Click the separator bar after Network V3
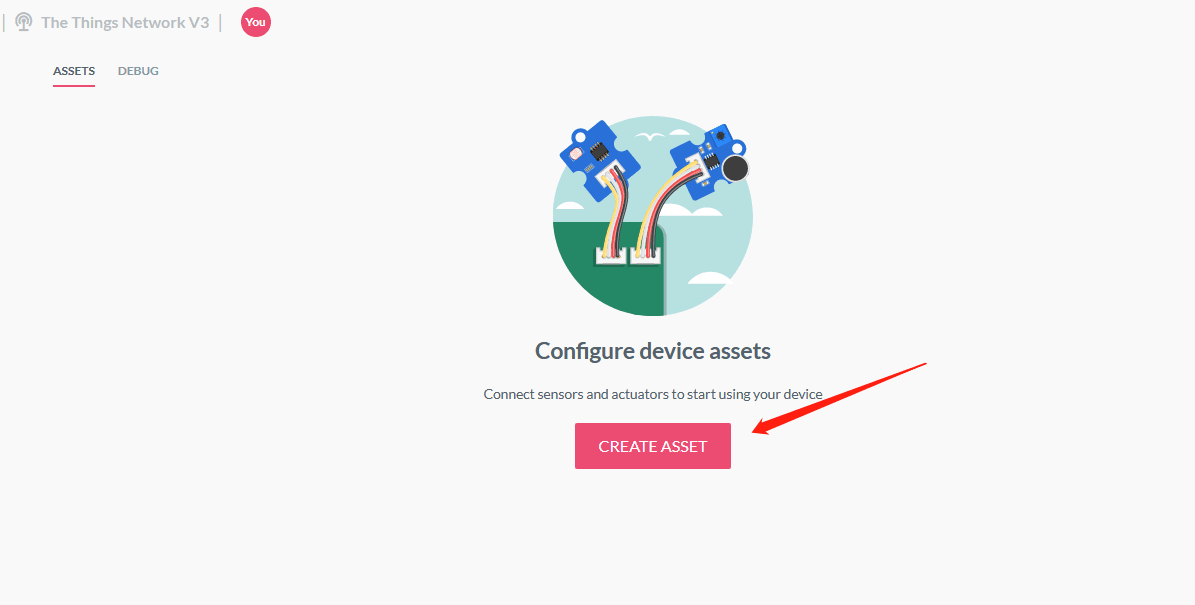 [220, 22]
